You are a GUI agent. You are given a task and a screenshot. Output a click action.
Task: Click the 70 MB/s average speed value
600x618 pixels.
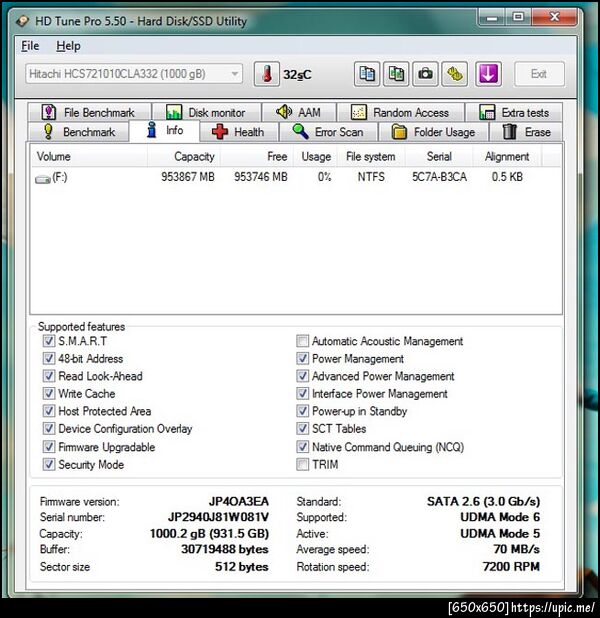click(x=516, y=549)
